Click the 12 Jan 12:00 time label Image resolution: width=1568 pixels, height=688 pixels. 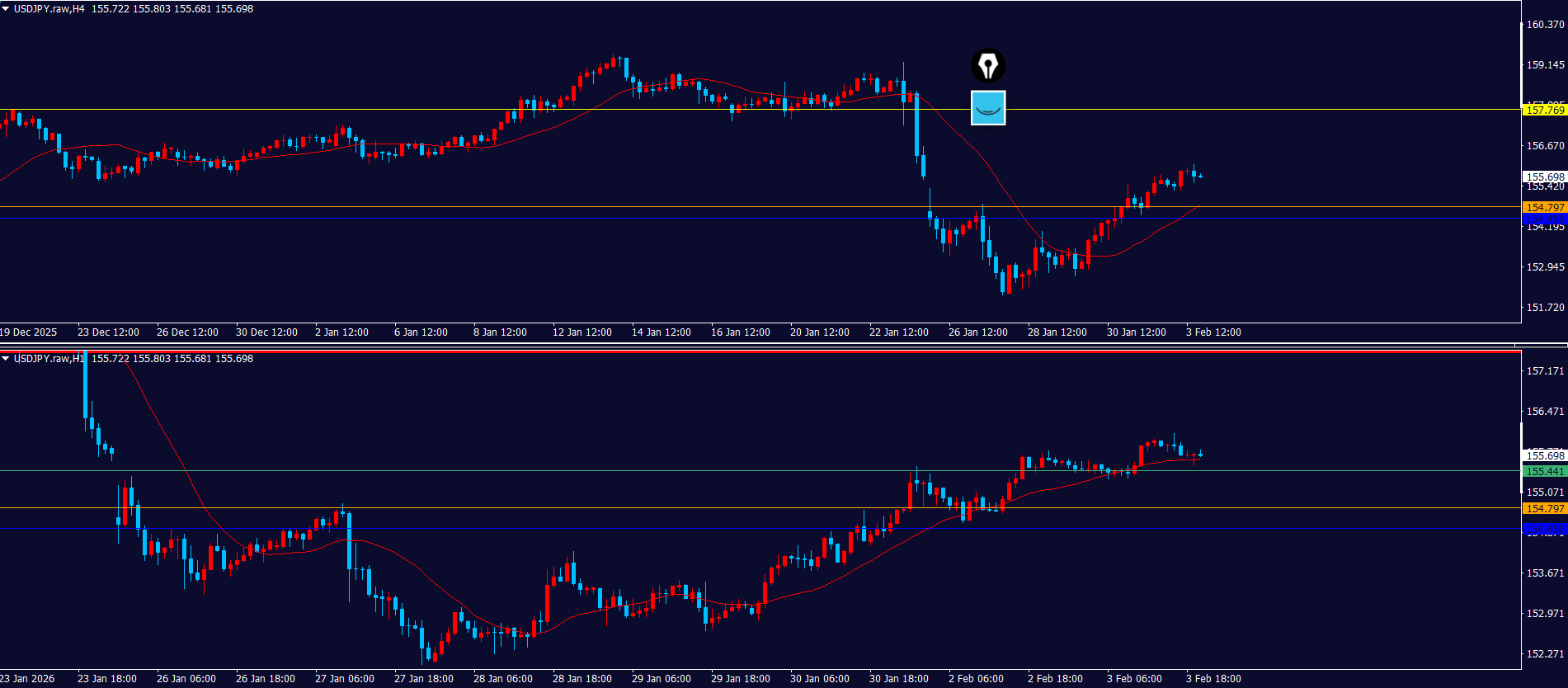pos(582,332)
